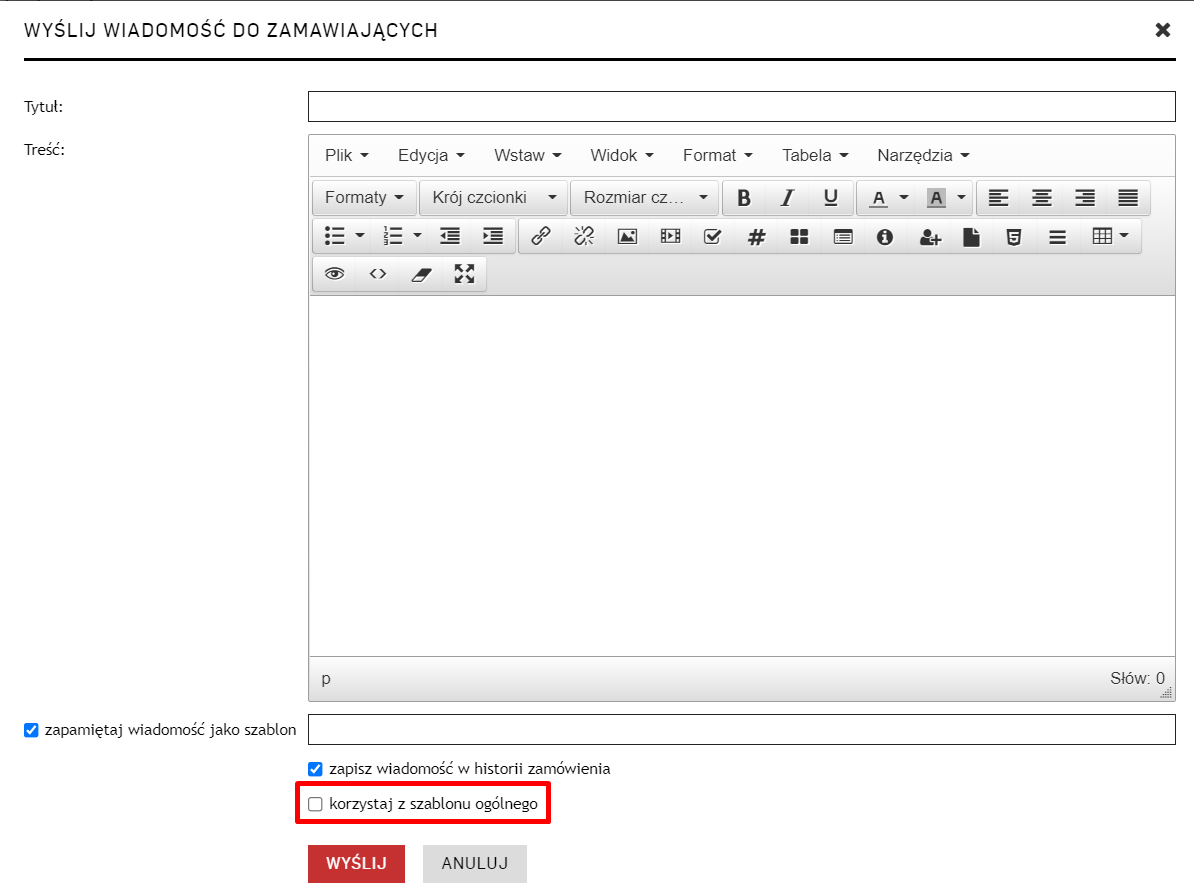The width and height of the screenshot is (1194, 896).
Task: Open the Narzędzia menu
Action: click(923, 155)
